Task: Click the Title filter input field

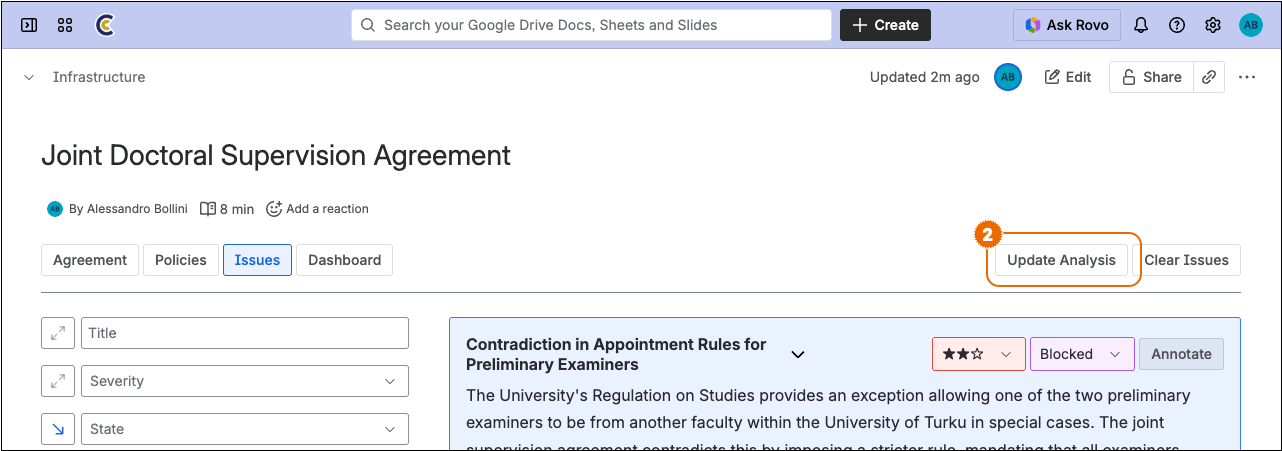Action: (x=244, y=333)
